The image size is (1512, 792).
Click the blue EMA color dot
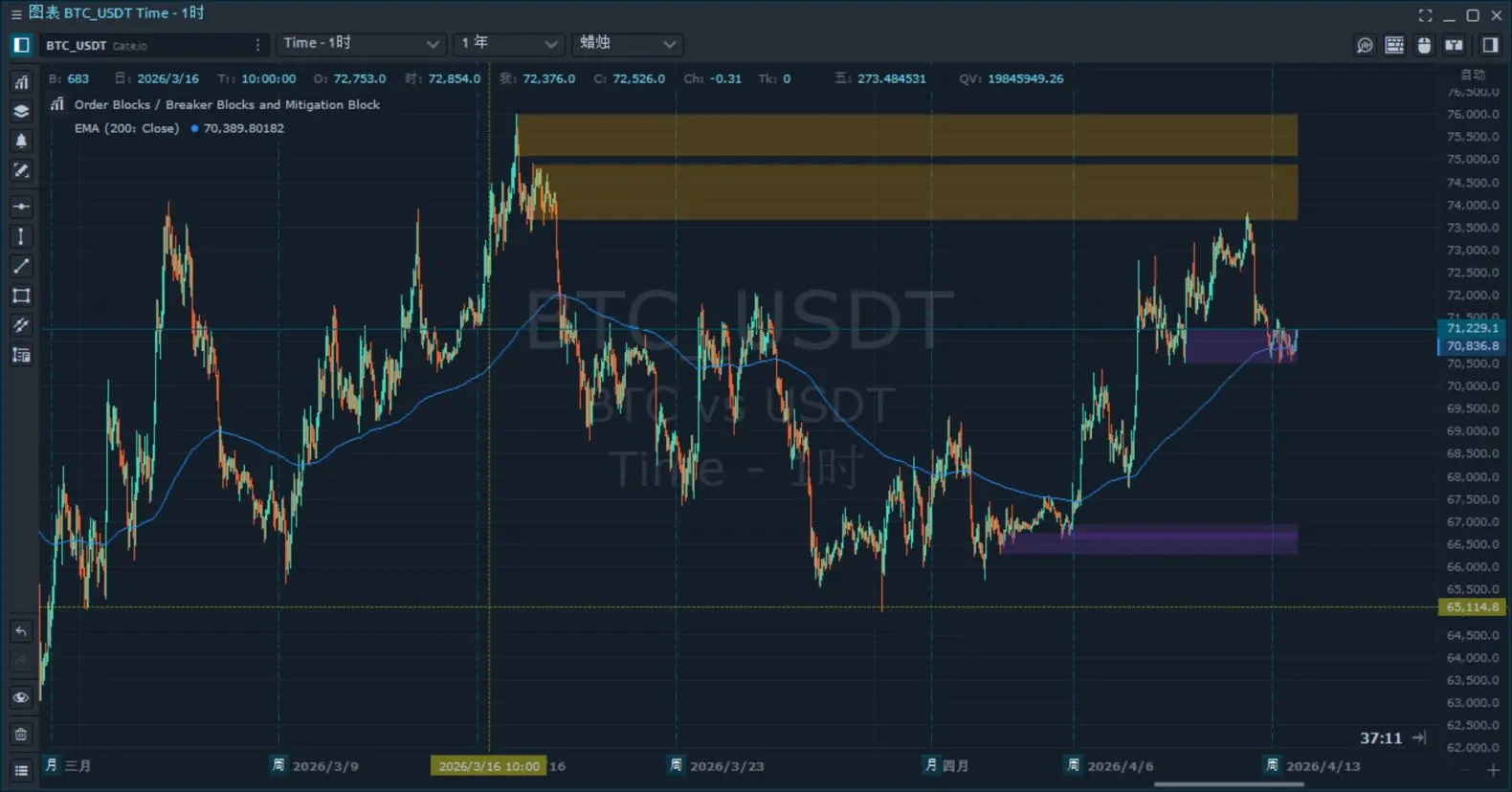(x=194, y=128)
